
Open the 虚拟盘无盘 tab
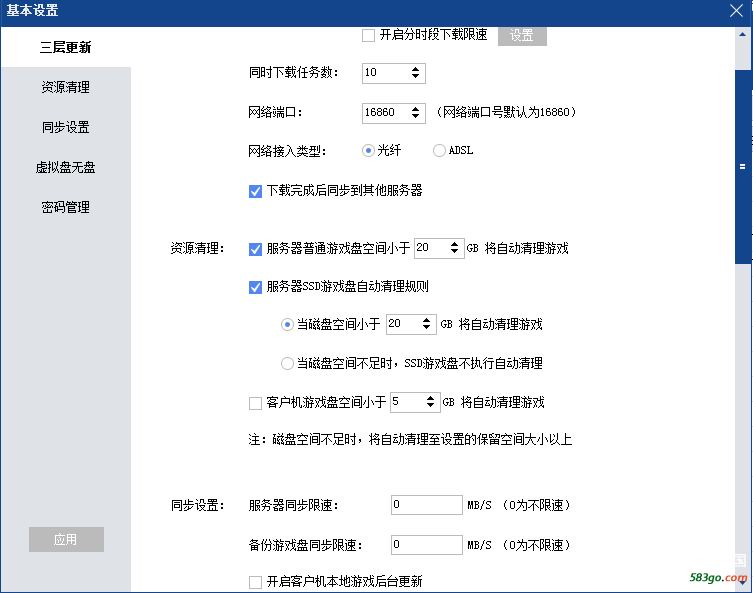[66, 167]
